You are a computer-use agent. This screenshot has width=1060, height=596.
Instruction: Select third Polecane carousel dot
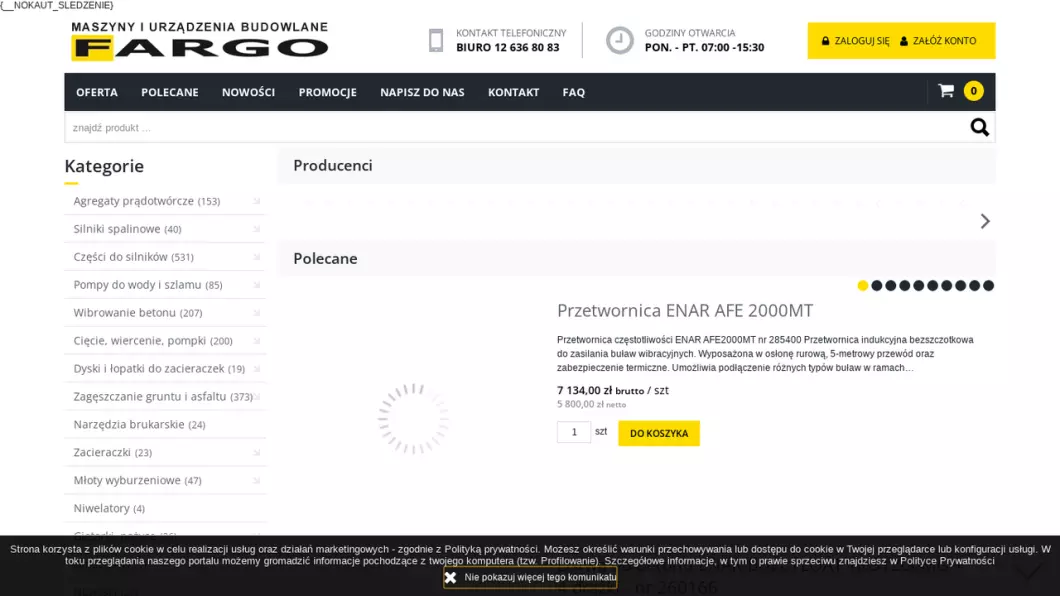point(890,286)
